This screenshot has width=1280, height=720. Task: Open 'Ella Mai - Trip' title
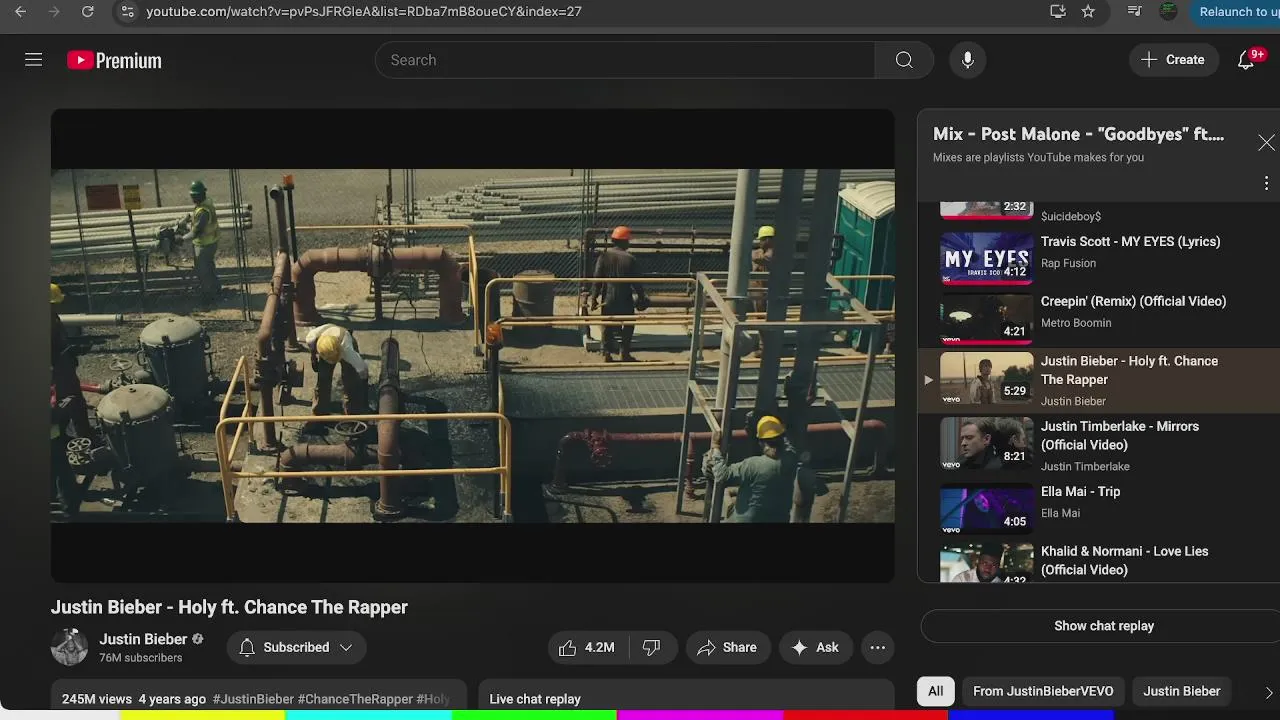(x=1080, y=492)
